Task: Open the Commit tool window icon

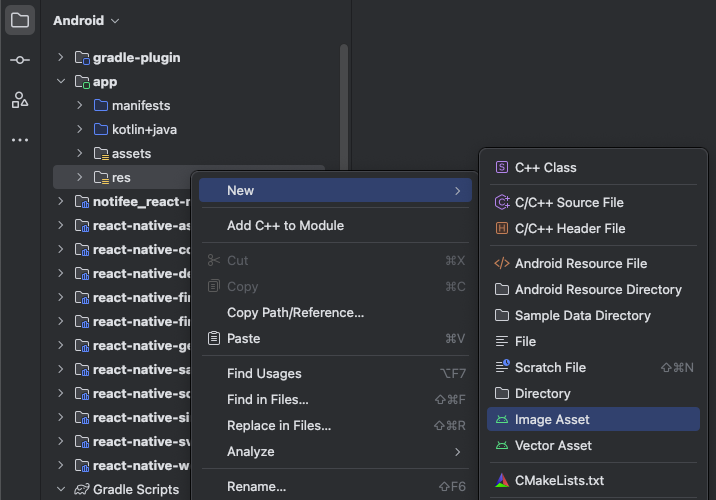Action: (x=20, y=60)
